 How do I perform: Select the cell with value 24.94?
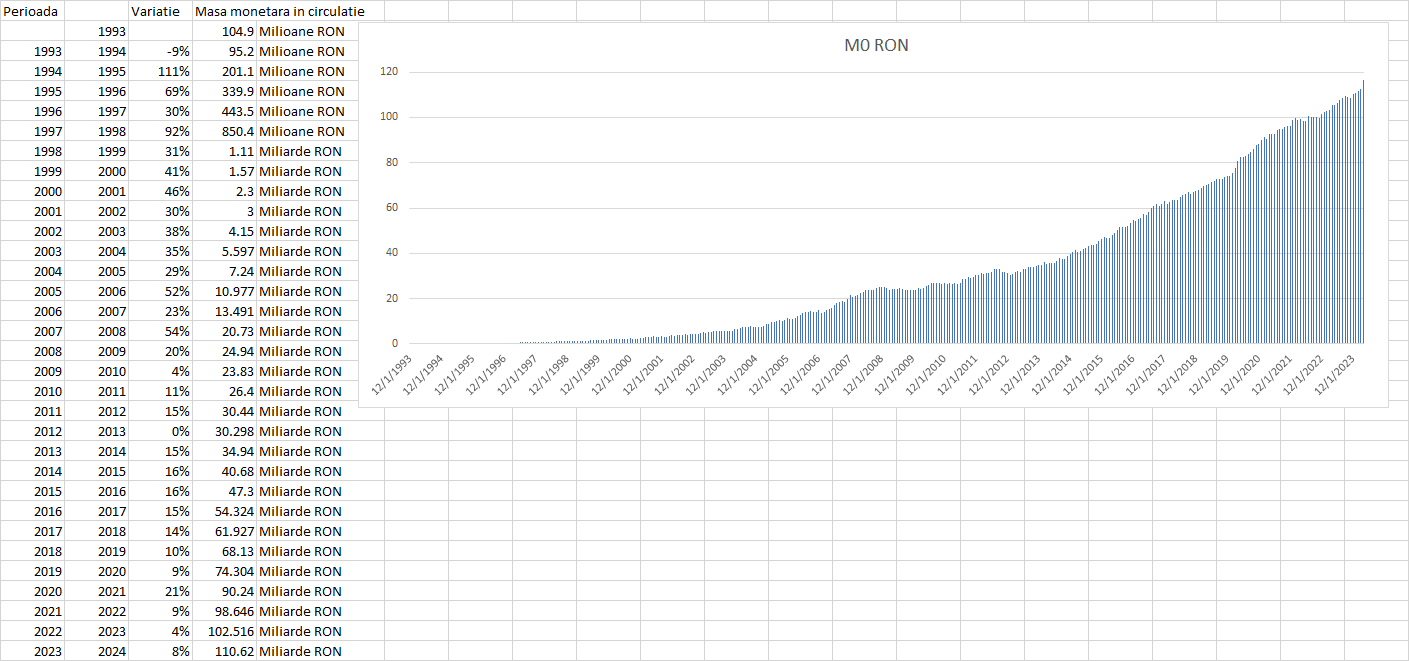(224, 351)
